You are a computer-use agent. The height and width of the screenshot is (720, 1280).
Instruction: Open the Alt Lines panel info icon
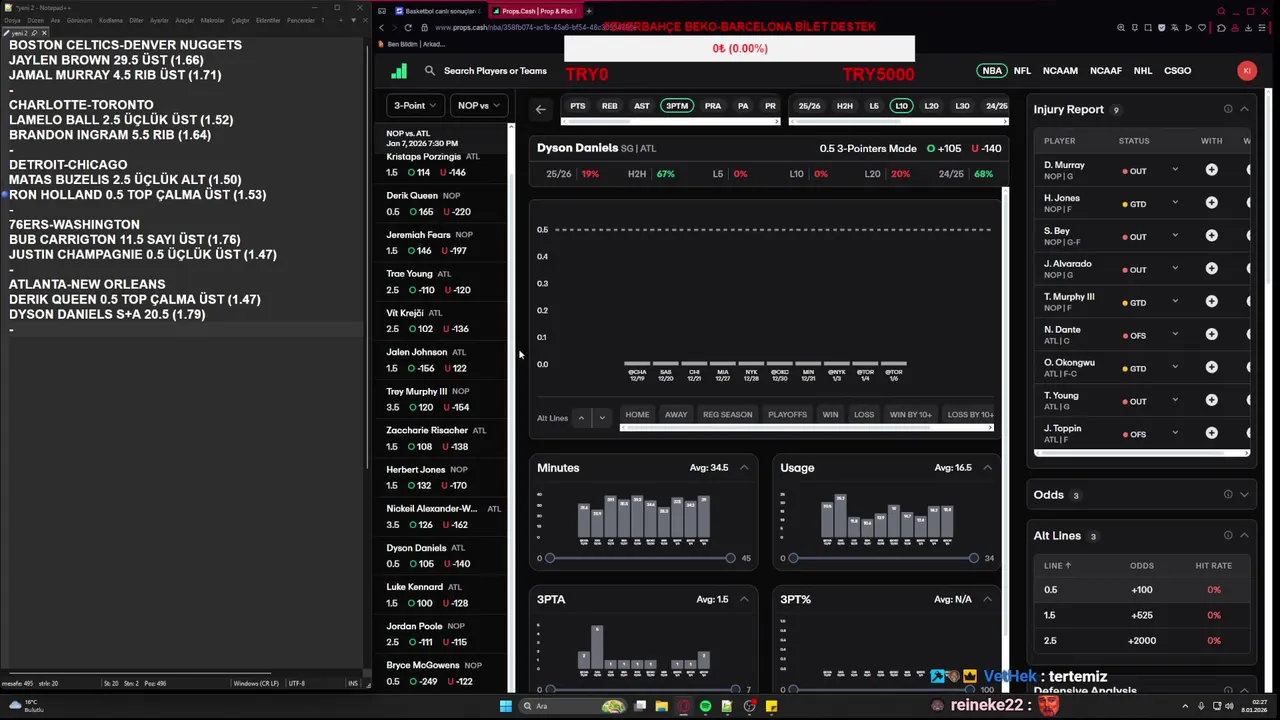pos(1228,535)
